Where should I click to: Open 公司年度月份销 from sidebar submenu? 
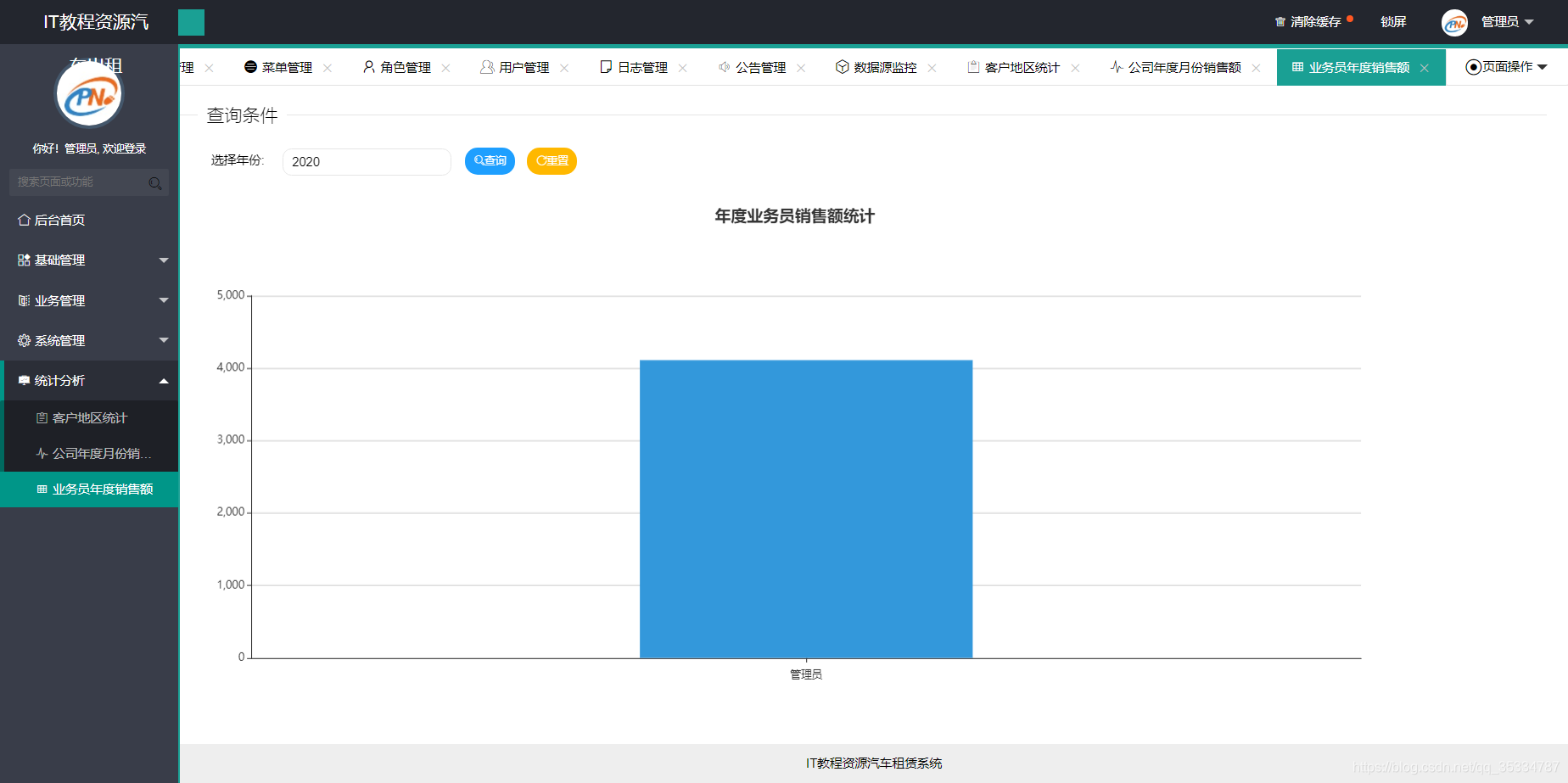(89, 454)
